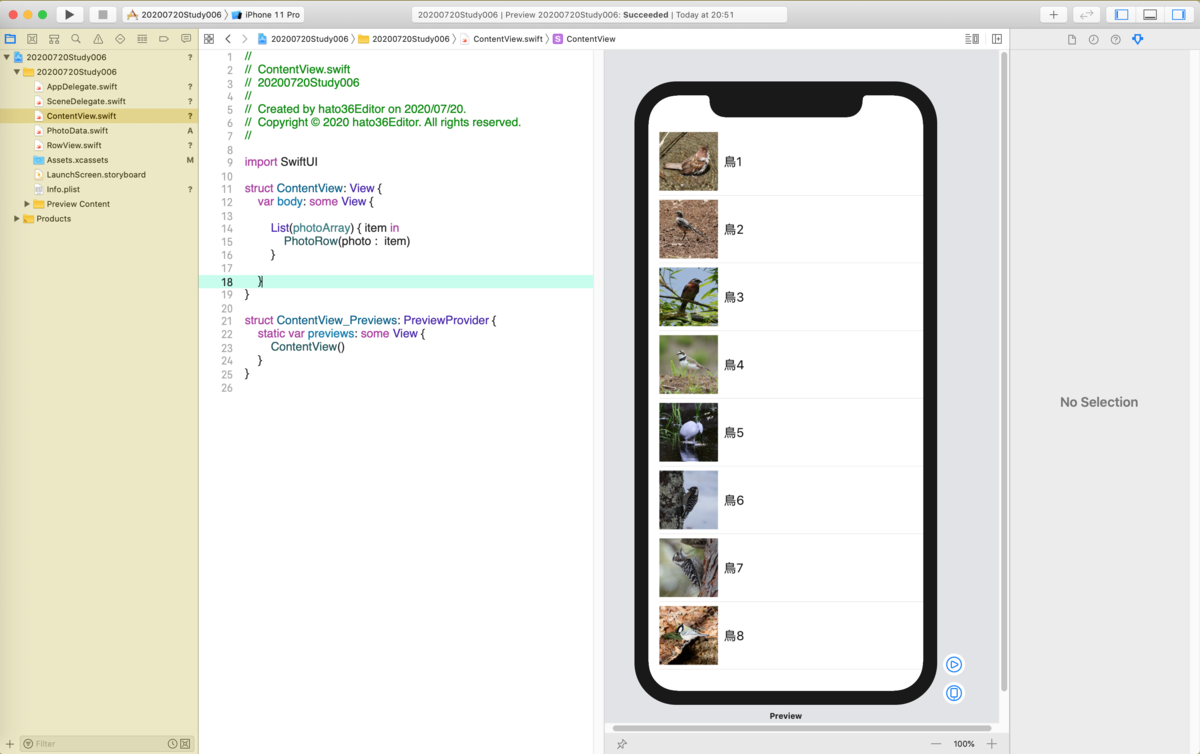Expand the Preview Content folder
The height and width of the screenshot is (754, 1200).
[27, 204]
